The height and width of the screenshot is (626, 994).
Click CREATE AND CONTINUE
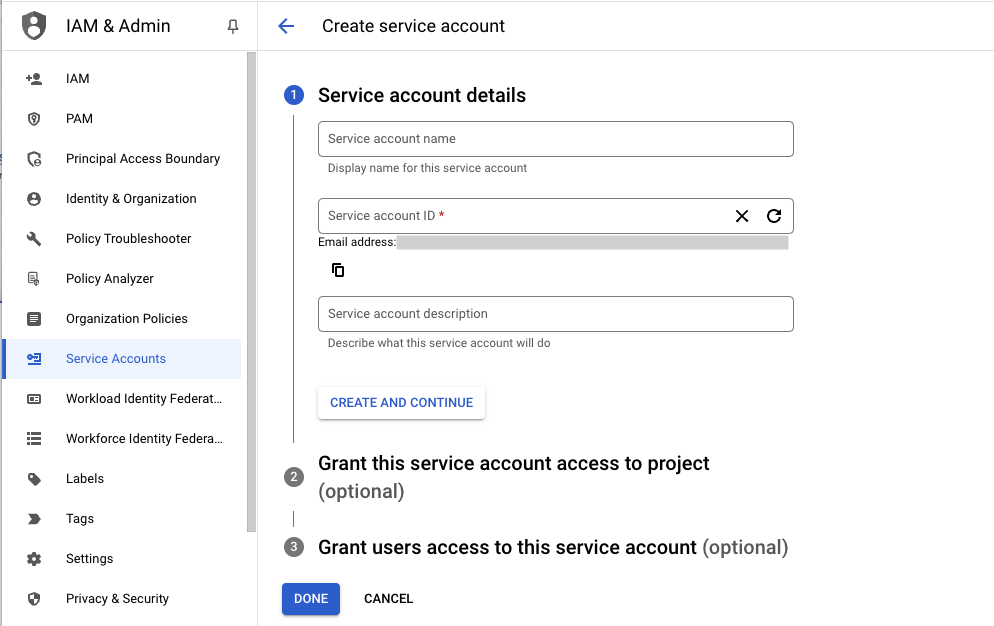coord(401,402)
